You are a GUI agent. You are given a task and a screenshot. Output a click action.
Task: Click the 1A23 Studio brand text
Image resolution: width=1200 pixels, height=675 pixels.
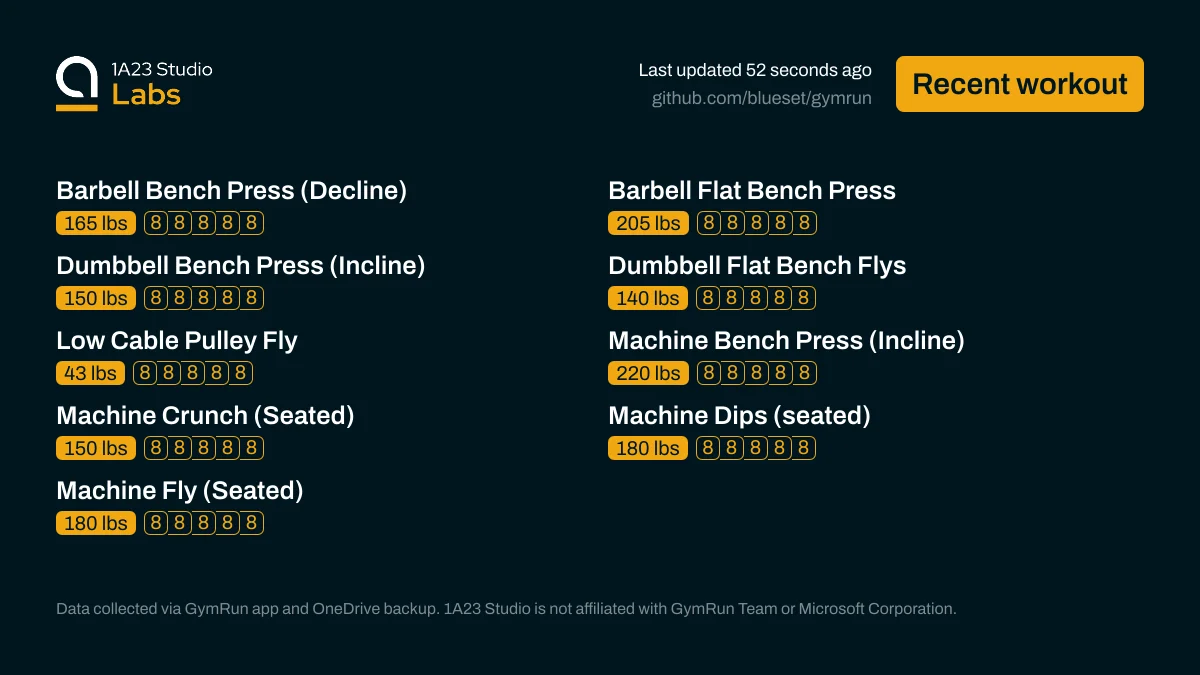click(x=162, y=69)
